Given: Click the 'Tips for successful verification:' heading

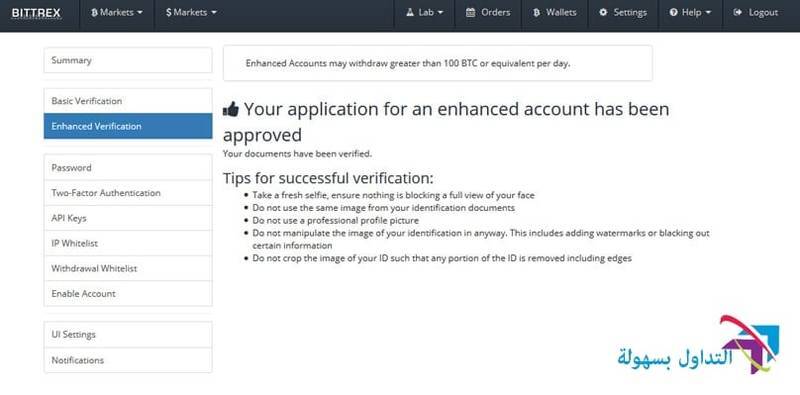Looking at the screenshot, I should click(x=328, y=178).
